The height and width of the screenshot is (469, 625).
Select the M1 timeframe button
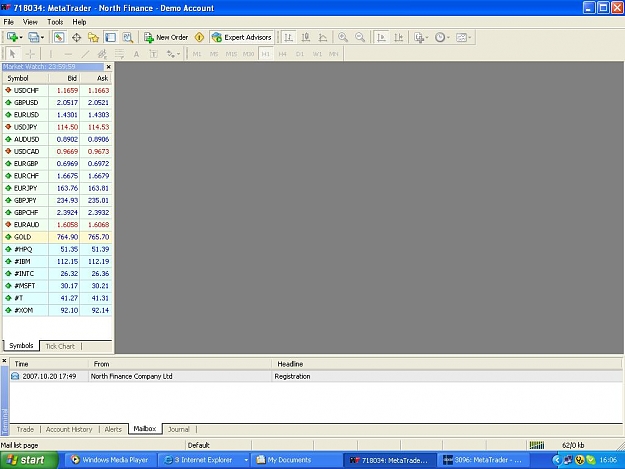197,54
